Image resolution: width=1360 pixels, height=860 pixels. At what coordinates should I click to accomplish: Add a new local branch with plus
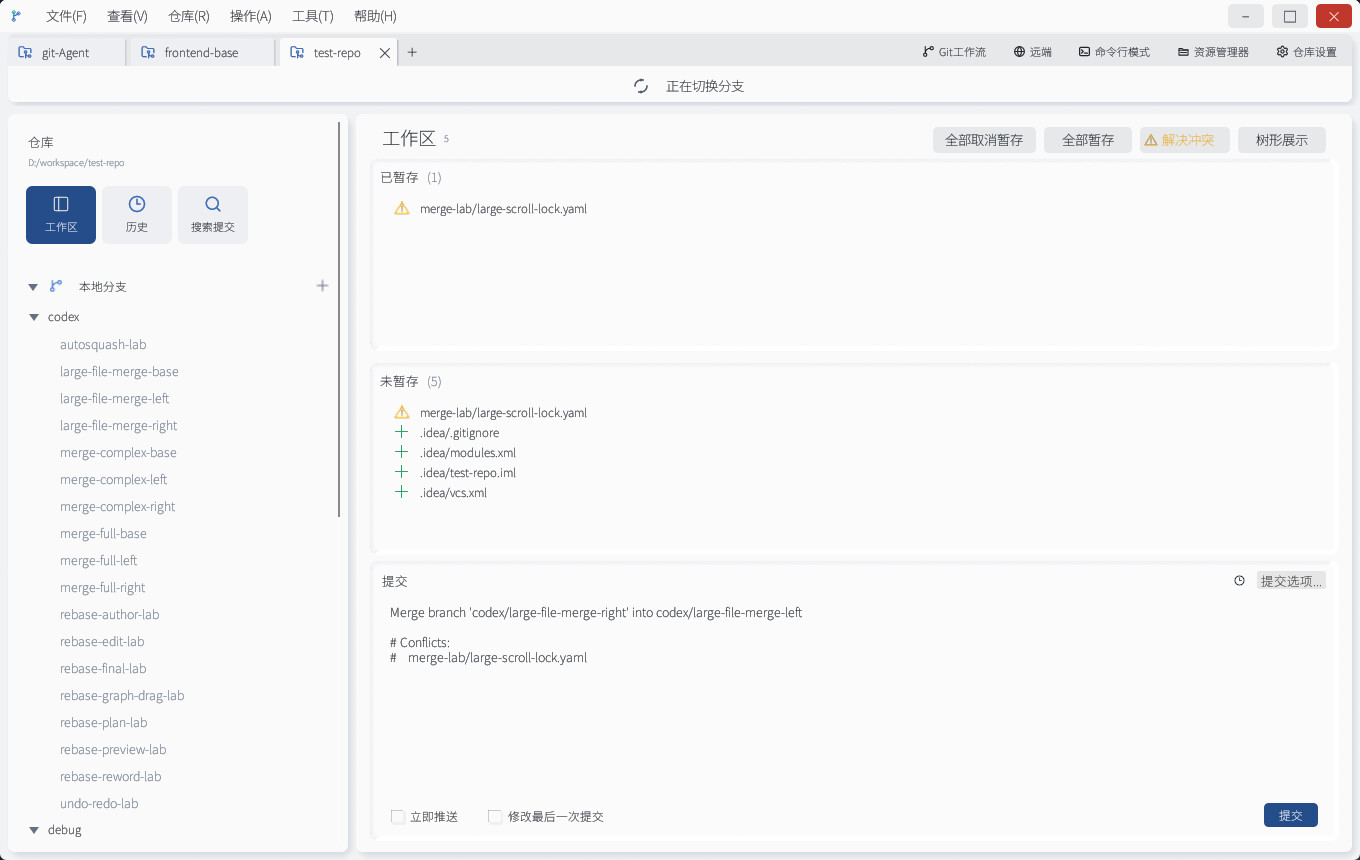point(322,286)
